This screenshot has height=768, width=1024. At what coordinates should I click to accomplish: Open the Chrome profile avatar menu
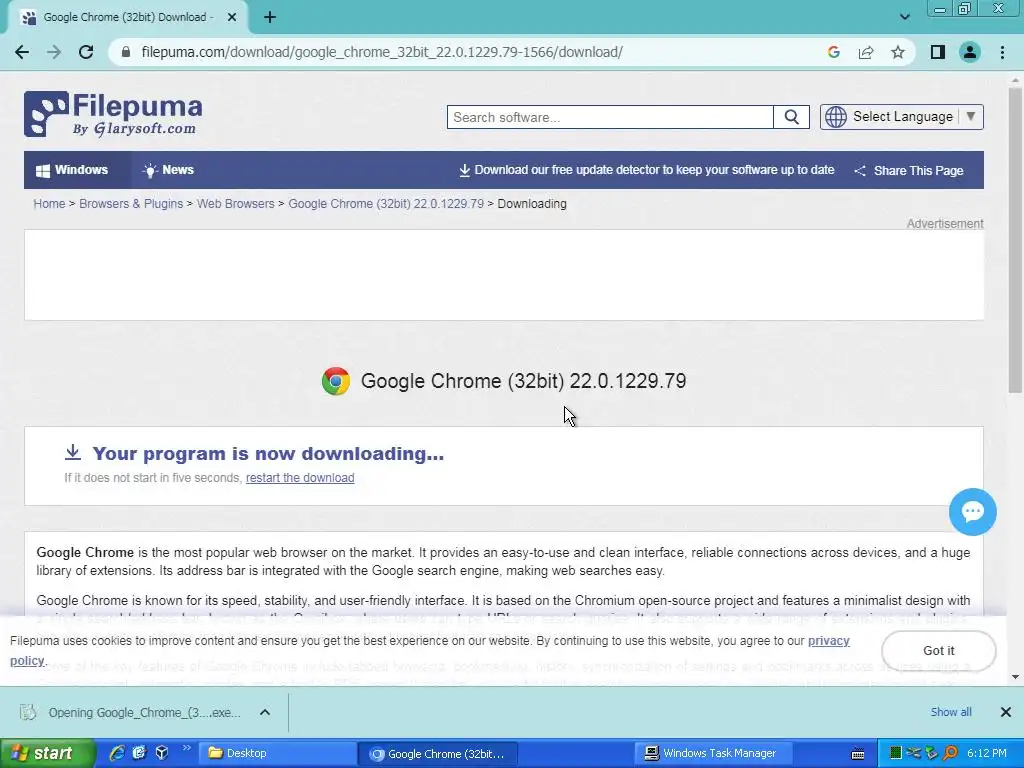click(970, 52)
